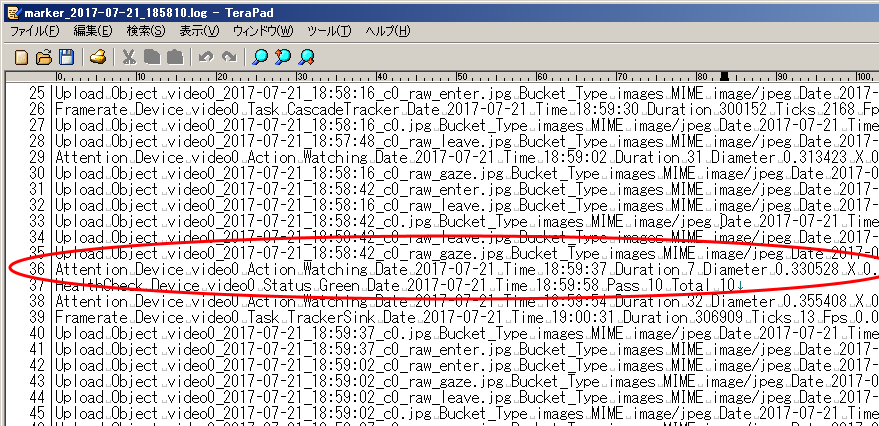Open the ツール(T) menu
Viewport: 879px width, 426px height.
[330, 31]
